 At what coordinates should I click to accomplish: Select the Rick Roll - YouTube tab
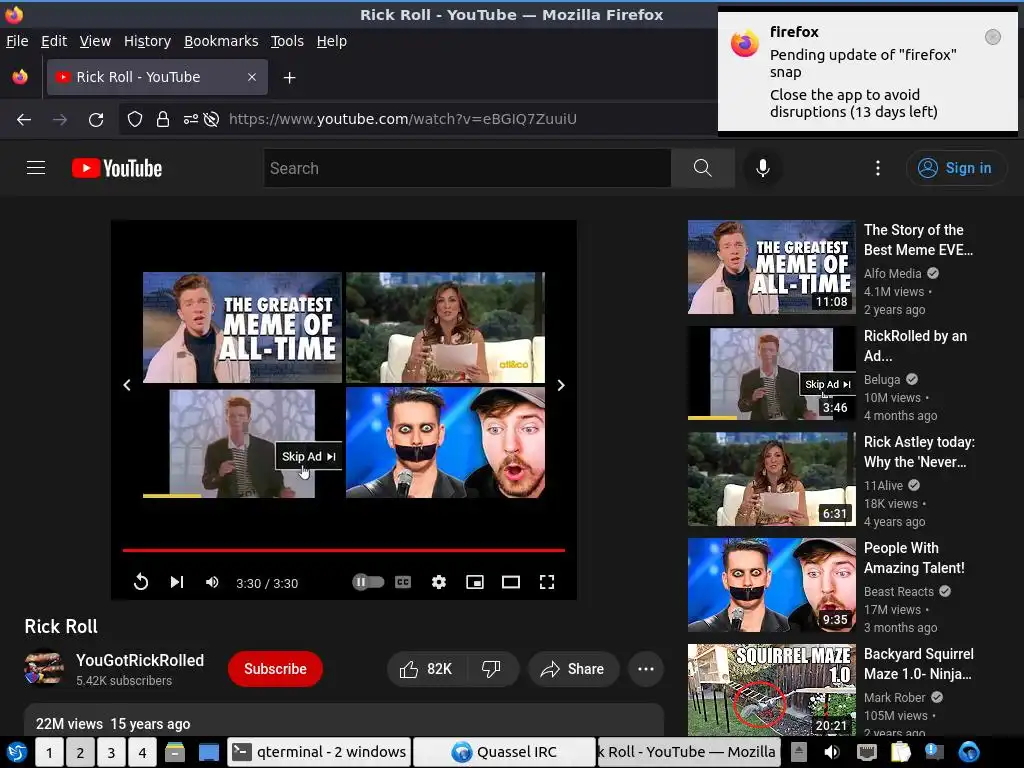pos(157,77)
